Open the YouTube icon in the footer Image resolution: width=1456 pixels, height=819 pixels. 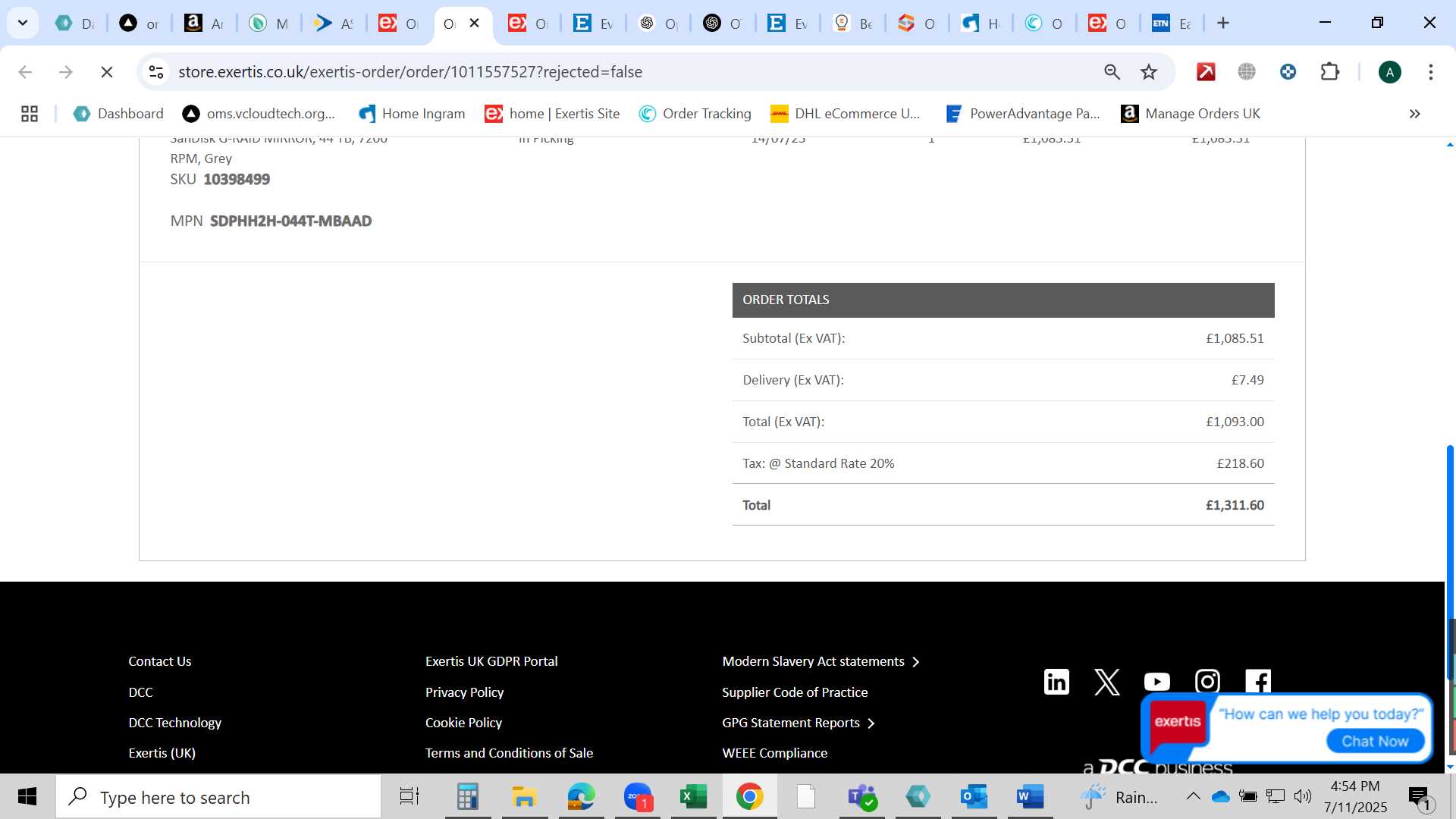(1157, 682)
